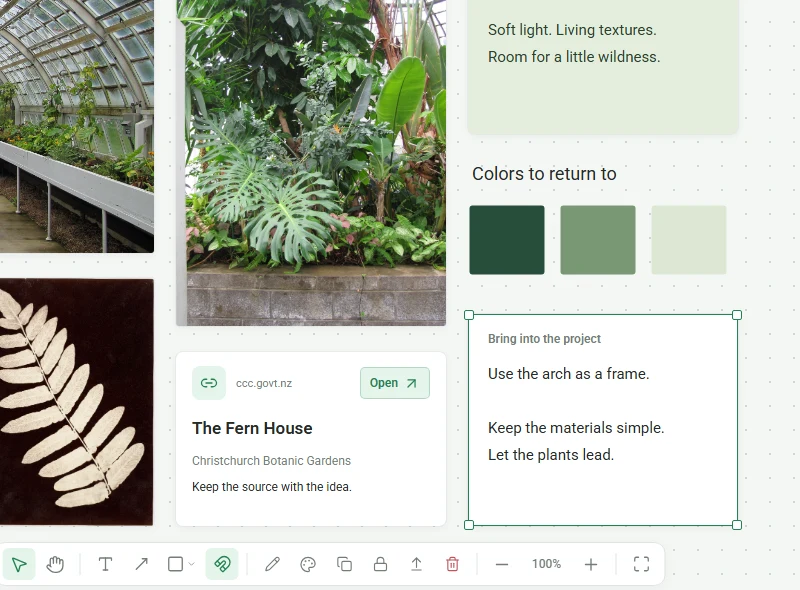This screenshot has height=590, width=800.
Task: Reset zoom via 100% label
Action: pos(546,564)
